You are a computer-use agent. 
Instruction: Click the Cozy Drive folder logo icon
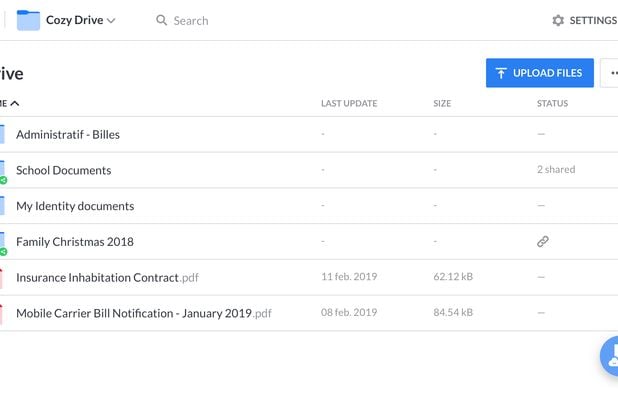point(28,20)
